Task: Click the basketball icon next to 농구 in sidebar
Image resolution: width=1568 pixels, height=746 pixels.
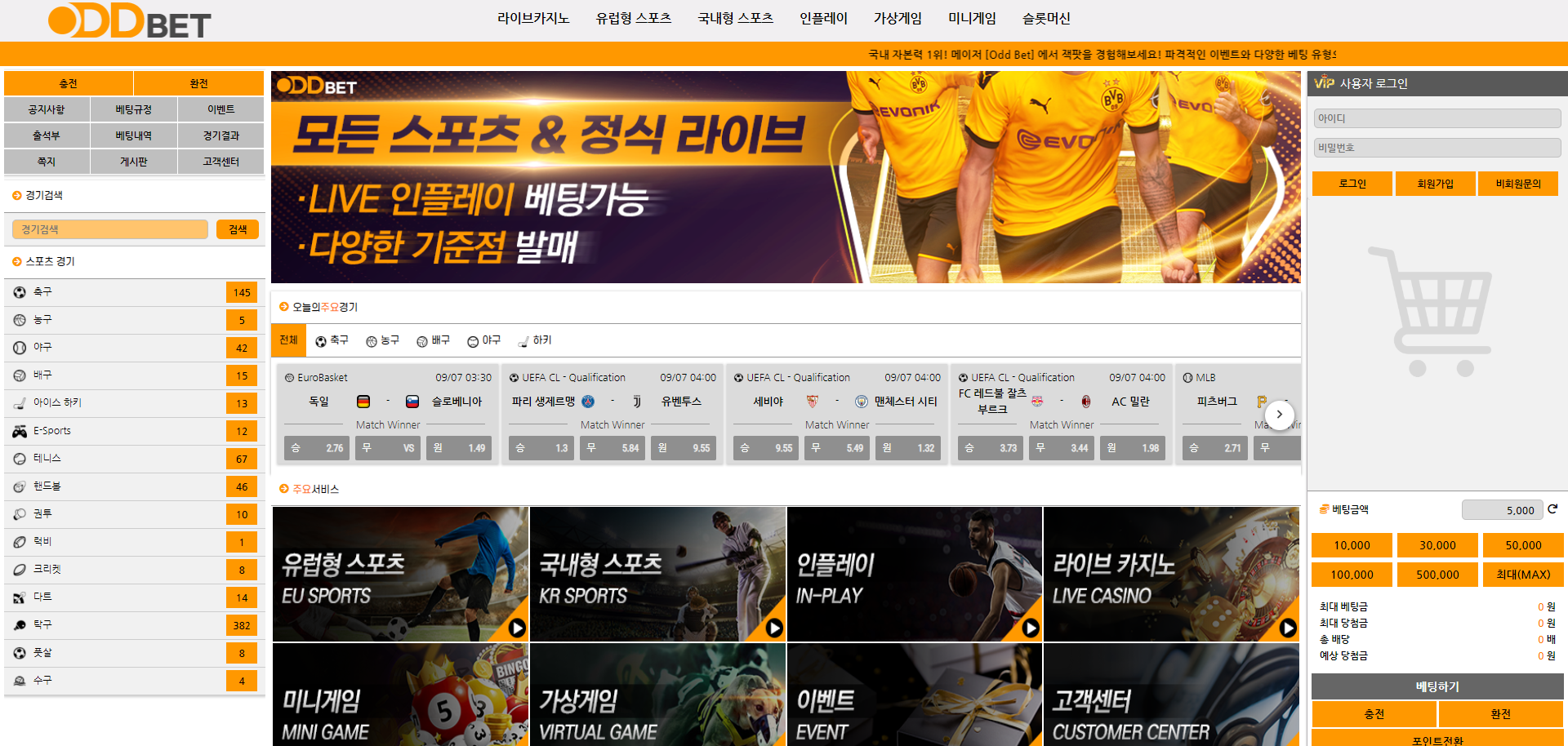Action: 20,320
